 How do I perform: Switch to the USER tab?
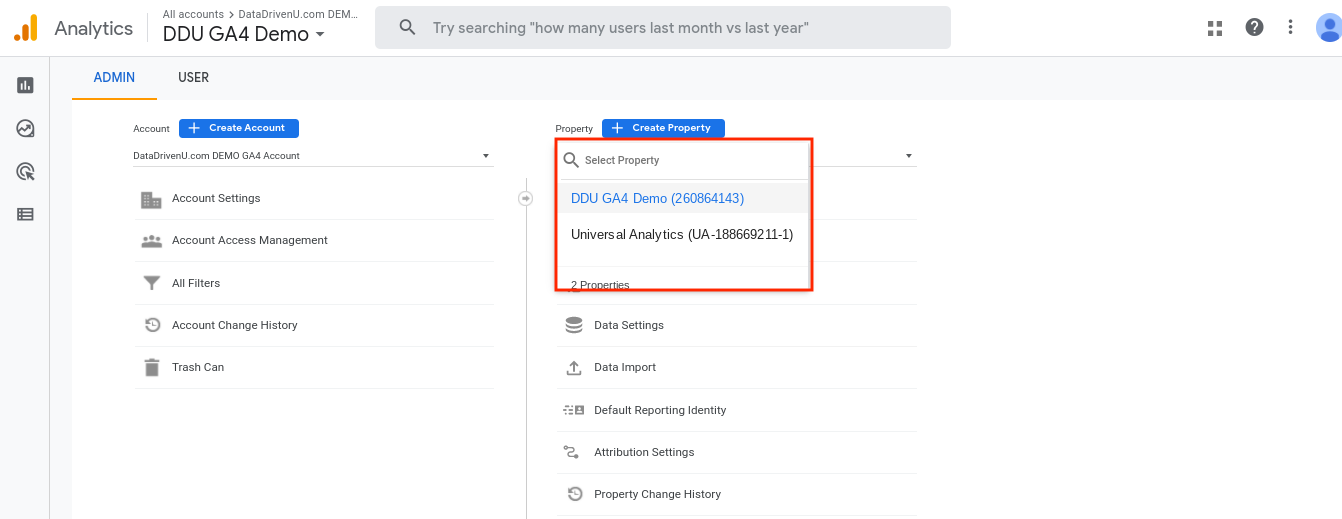(193, 77)
